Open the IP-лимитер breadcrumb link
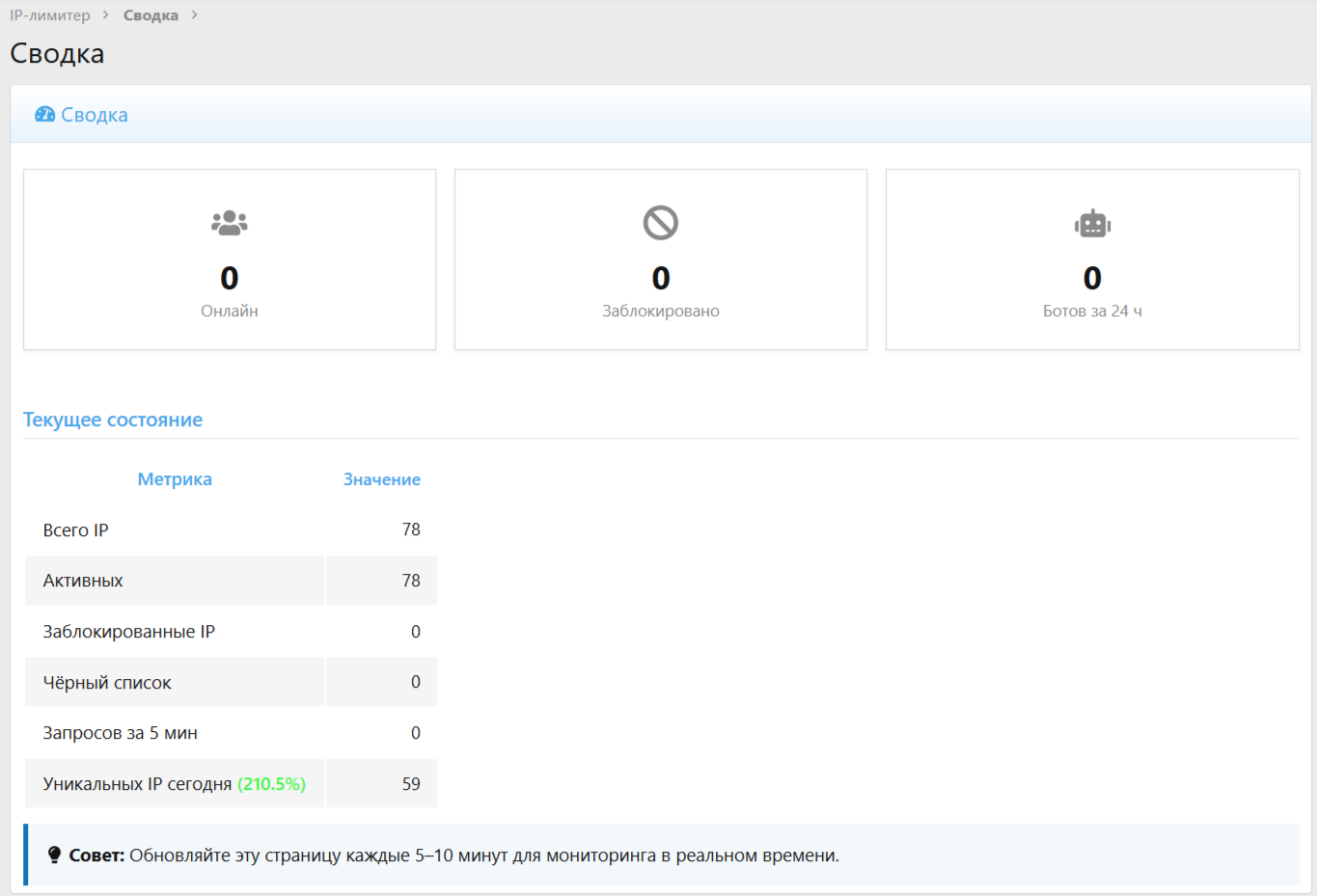 pyautogui.click(x=50, y=15)
